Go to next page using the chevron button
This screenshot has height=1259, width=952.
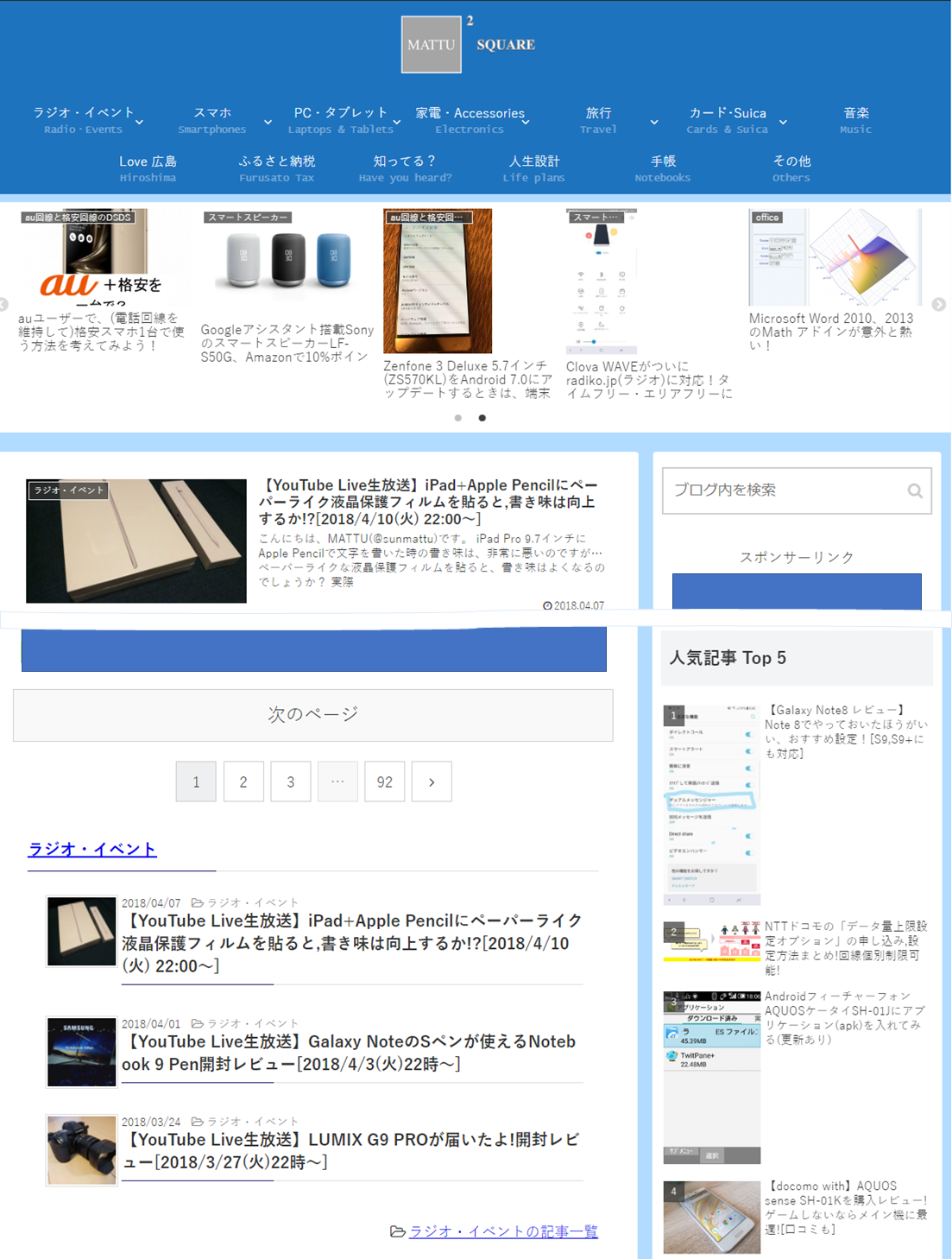[432, 781]
